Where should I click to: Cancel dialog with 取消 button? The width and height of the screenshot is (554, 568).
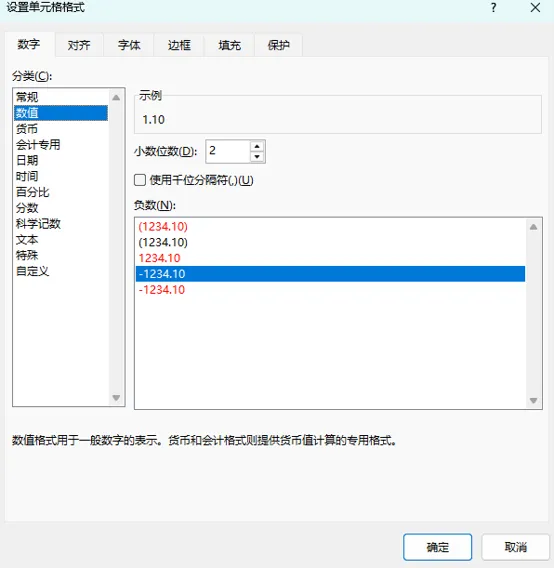[x=515, y=547]
